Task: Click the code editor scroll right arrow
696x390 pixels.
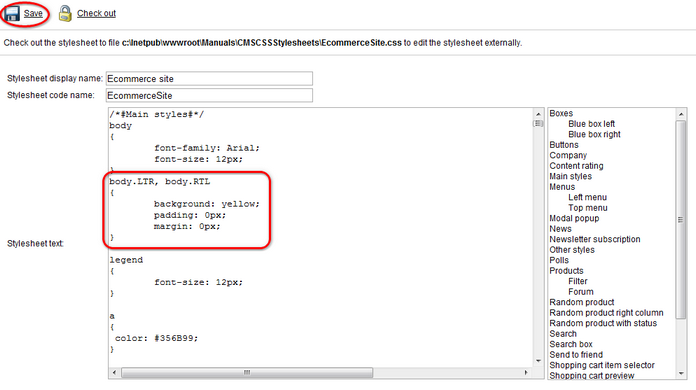Action: [526, 372]
